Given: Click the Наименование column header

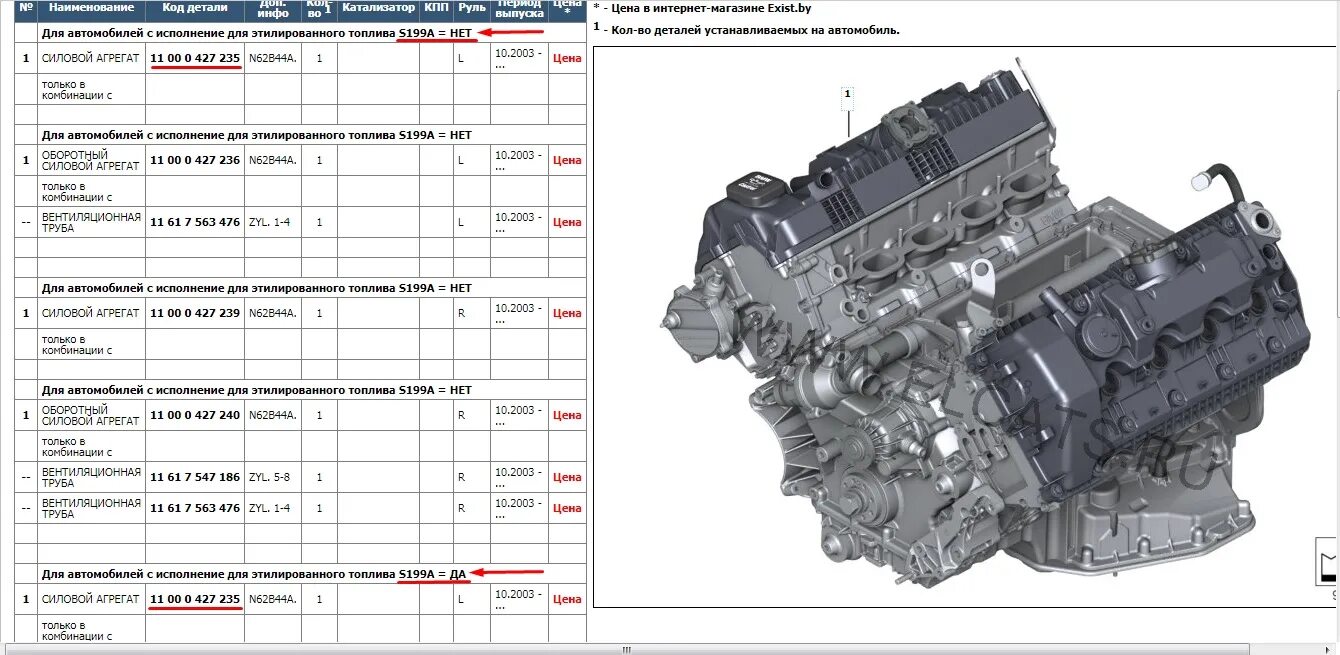Looking at the screenshot, I should [91, 8].
